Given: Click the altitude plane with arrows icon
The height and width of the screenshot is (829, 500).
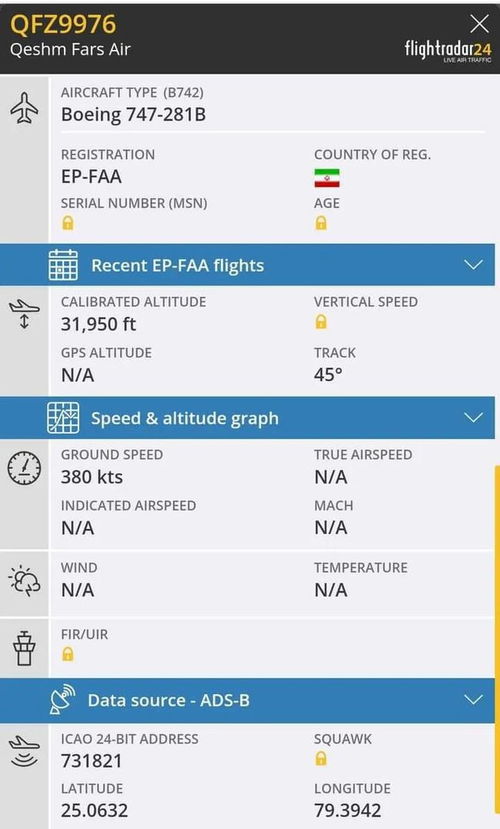Looking at the screenshot, I should click(x=24, y=315).
